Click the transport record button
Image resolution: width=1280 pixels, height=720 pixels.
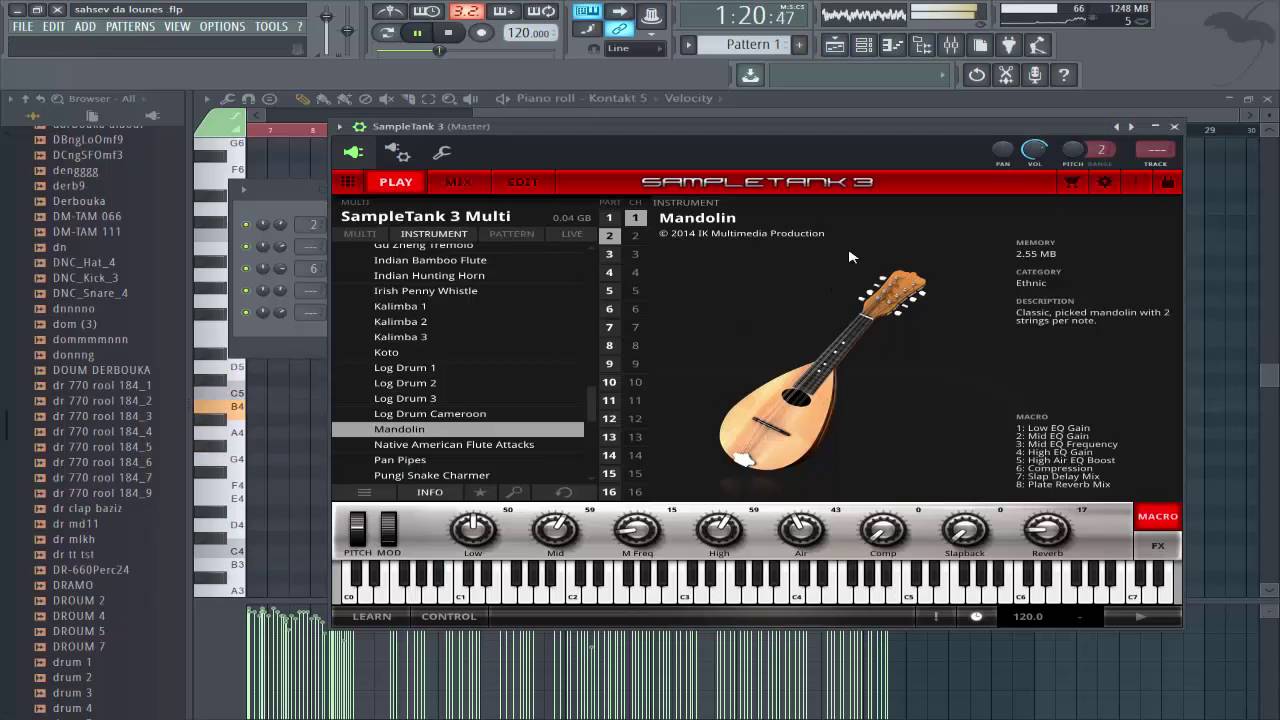pyautogui.click(x=481, y=33)
